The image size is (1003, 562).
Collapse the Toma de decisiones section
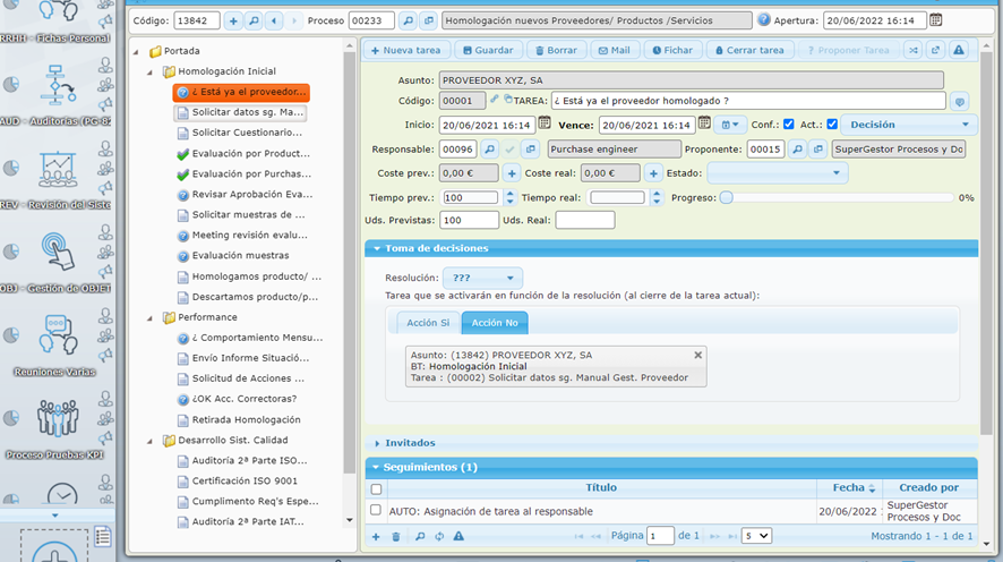[377, 249]
